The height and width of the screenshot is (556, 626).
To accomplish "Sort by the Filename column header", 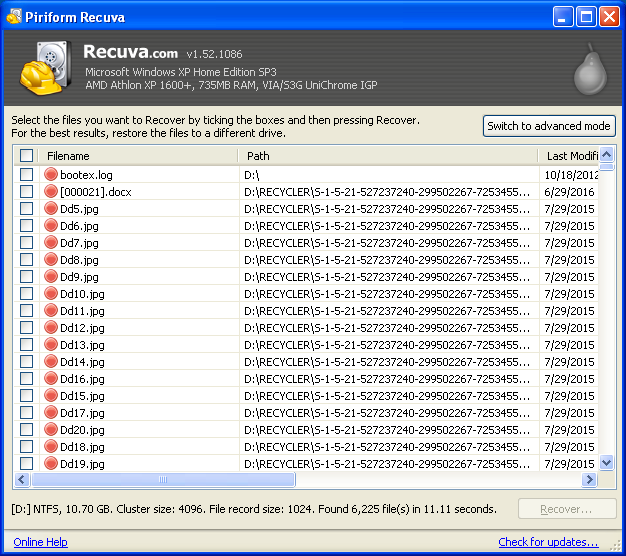I will click(x=138, y=156).
